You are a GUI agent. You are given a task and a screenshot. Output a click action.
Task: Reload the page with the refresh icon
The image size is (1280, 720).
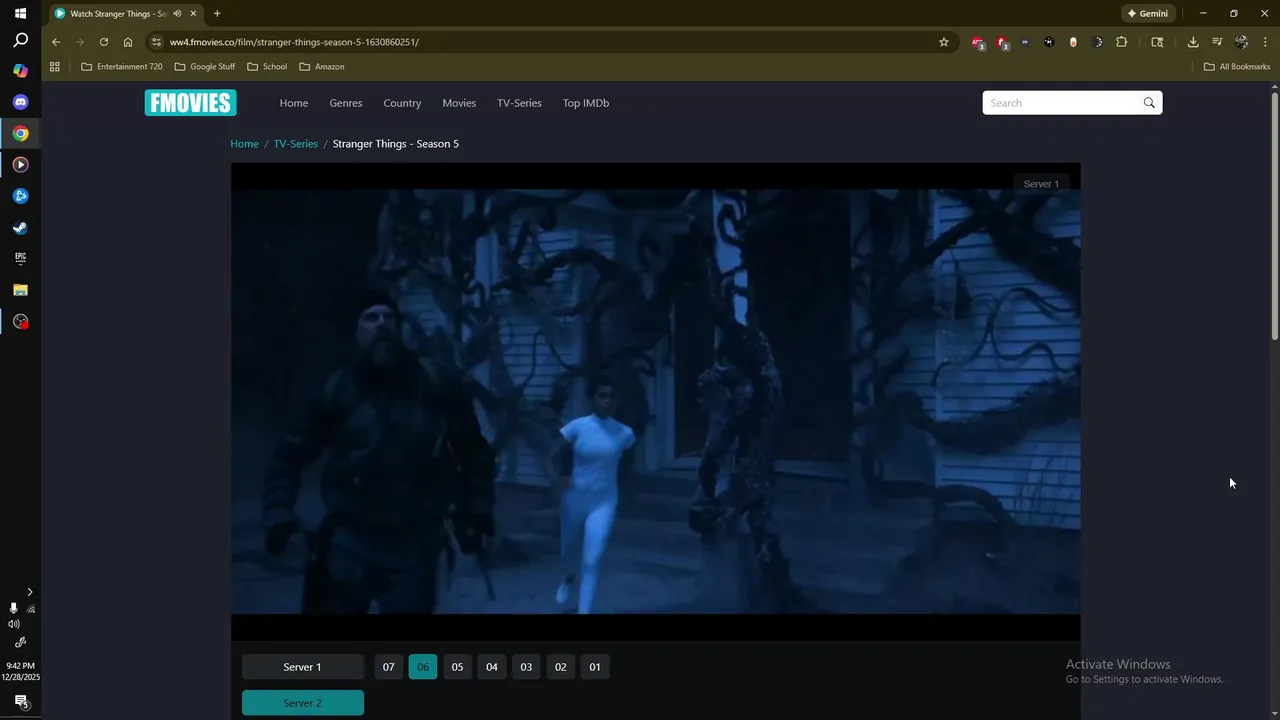[104, 42]
